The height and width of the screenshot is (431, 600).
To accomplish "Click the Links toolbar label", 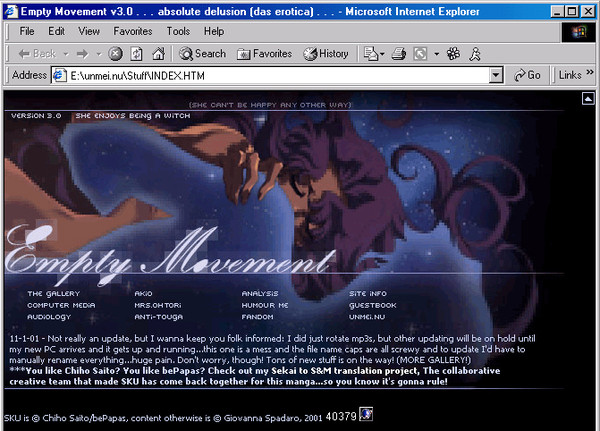I will click(570, 75).
